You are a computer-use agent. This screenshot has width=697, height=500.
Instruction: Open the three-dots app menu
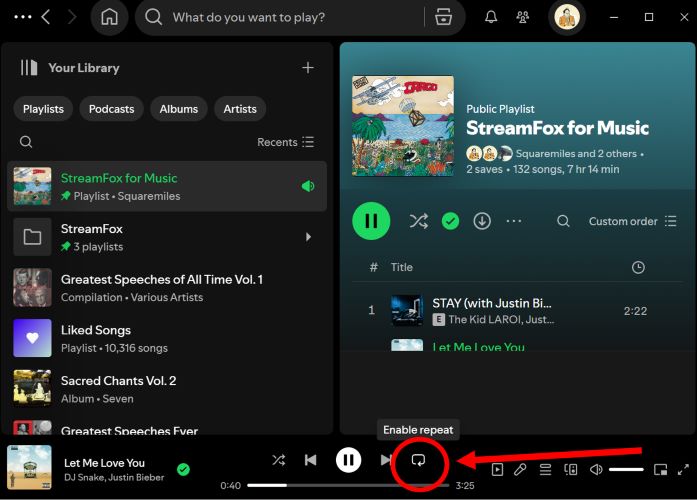(23, 17)
